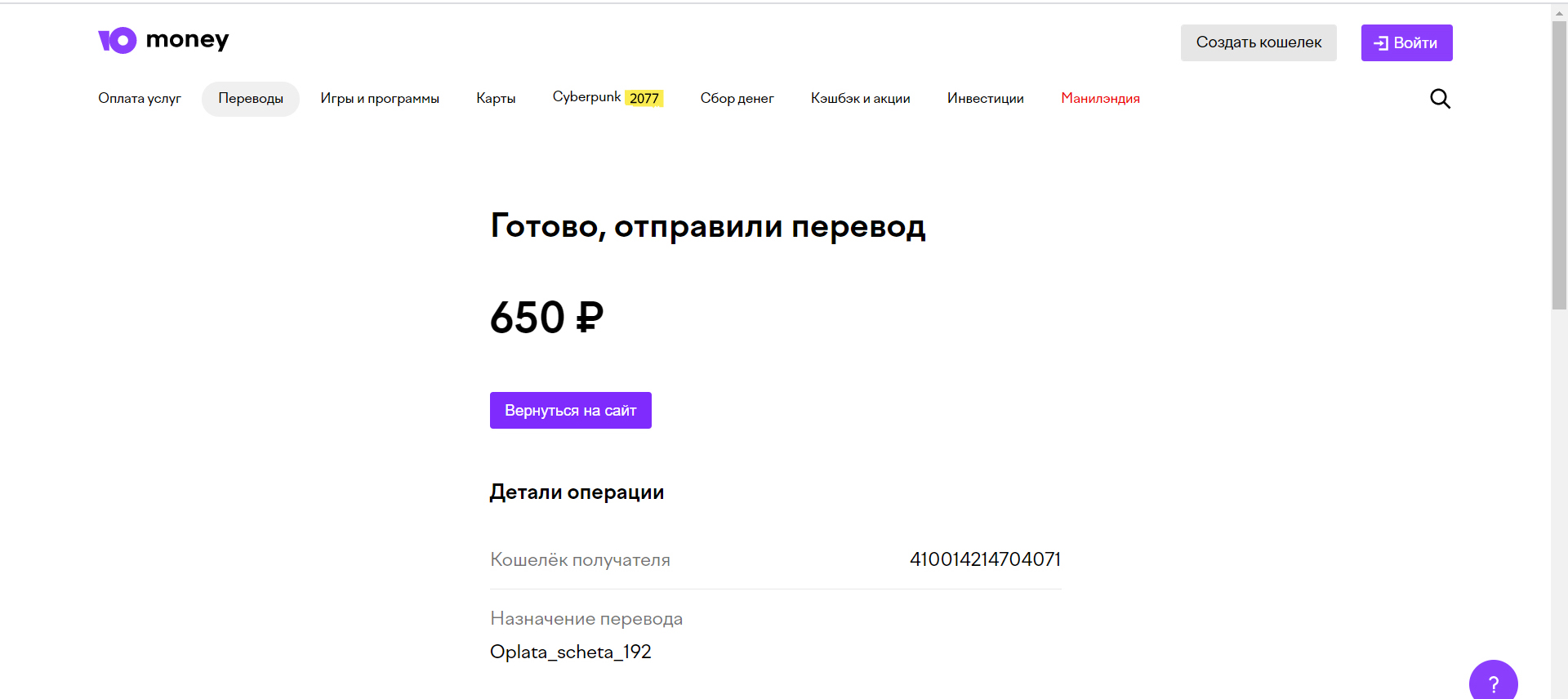This screenshot has height=699, width=1568.
Task: Open the search magnifier icon
Action: (x=1440, y=99)
